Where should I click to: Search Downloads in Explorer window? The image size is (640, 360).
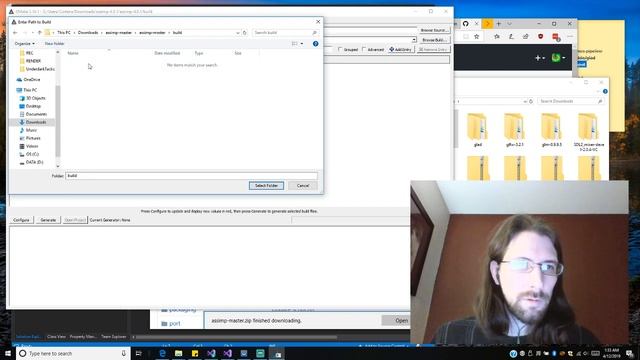click(x=570, y=101)
